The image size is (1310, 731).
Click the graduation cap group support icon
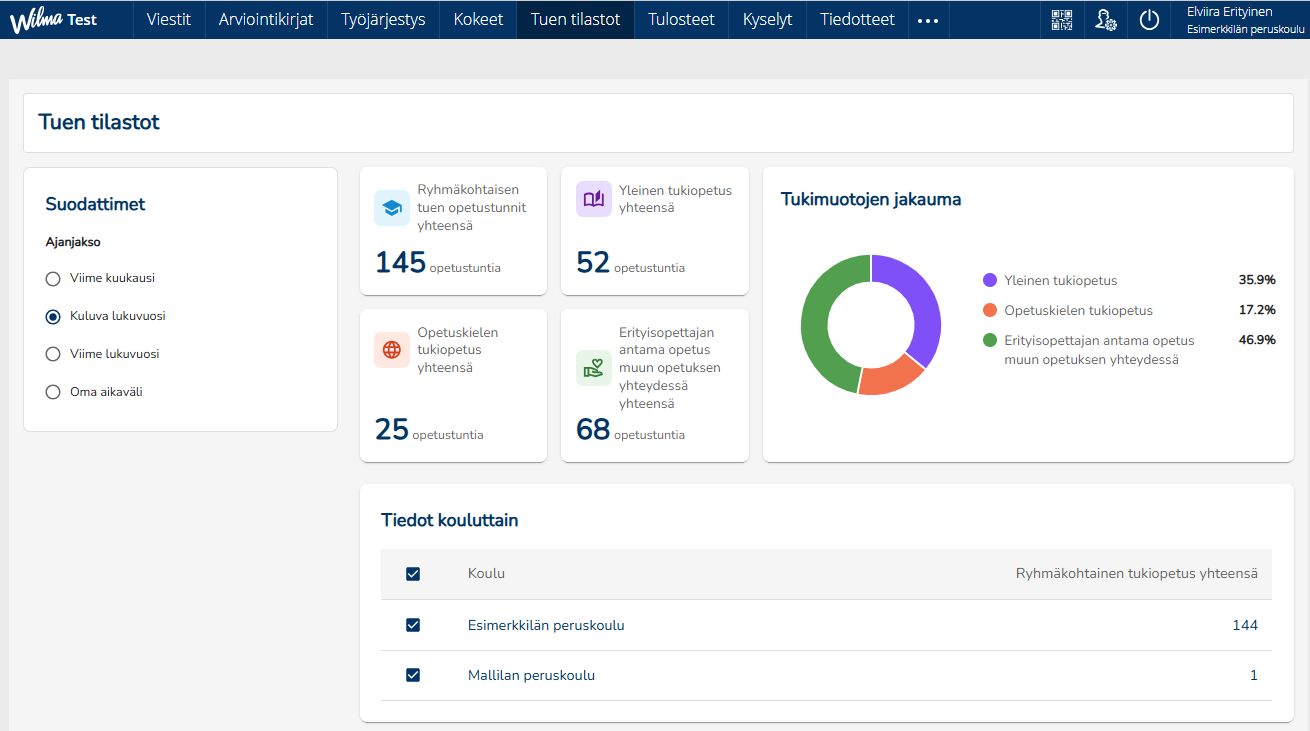pyautogui.click(x=392, y=208)
